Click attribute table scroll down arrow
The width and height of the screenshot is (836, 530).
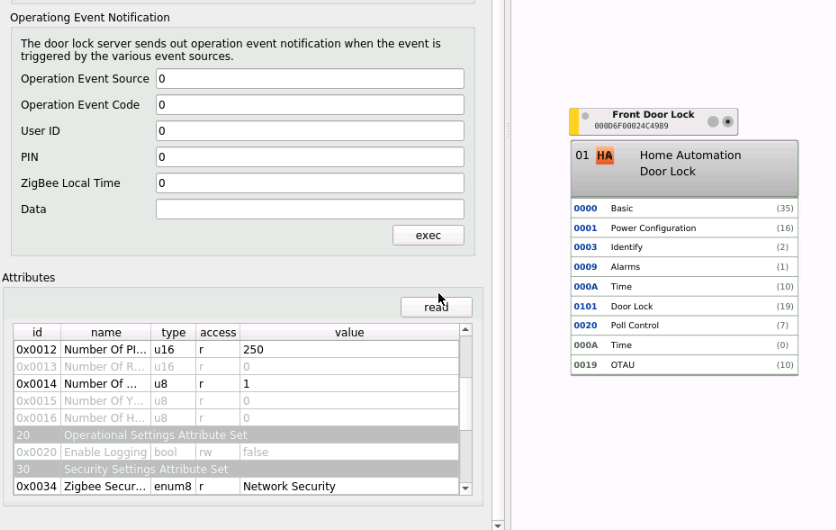coord(465,488)
